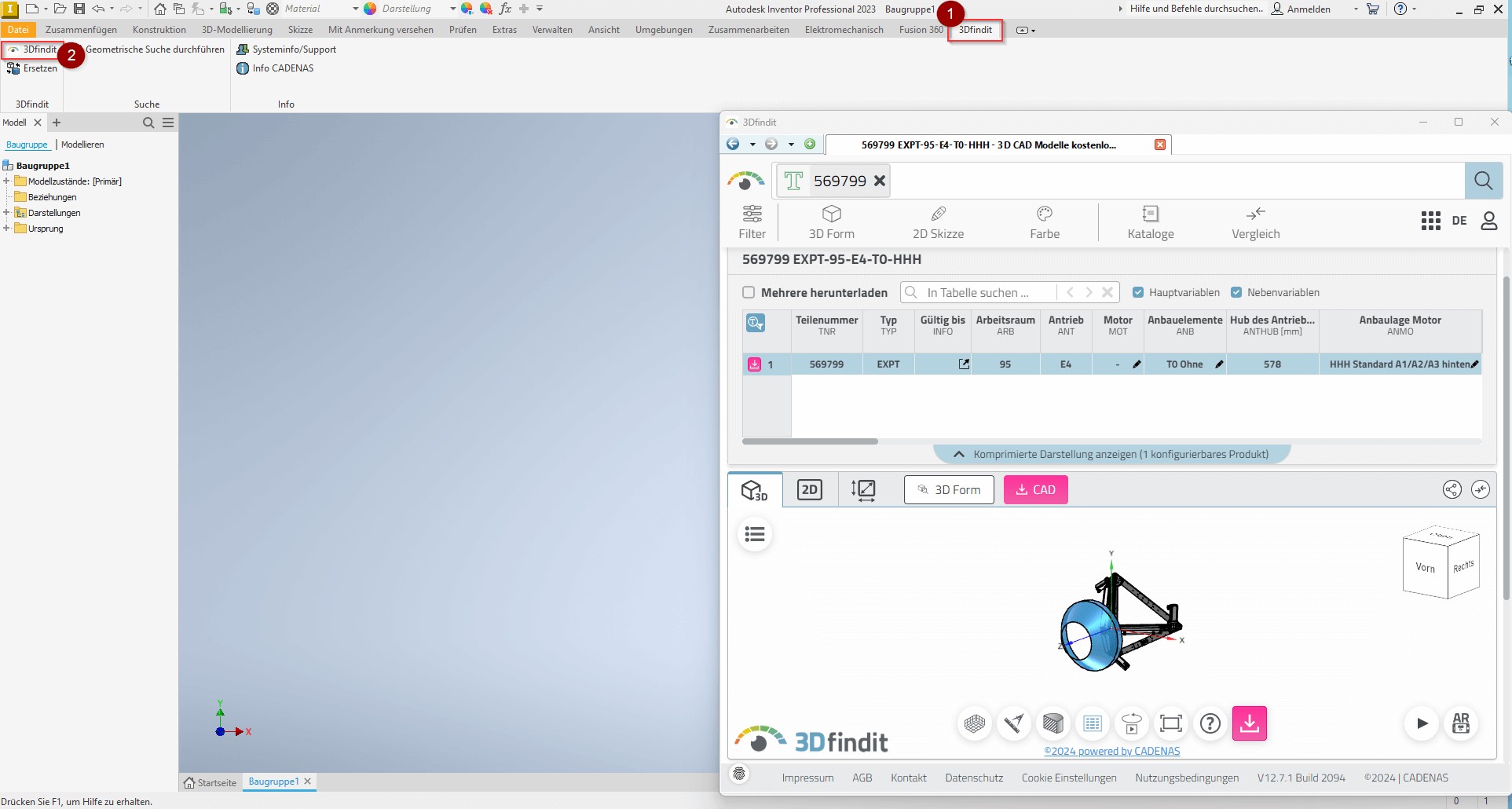
Task: Click the pink CAD download button
Action: coord(1035,489)
